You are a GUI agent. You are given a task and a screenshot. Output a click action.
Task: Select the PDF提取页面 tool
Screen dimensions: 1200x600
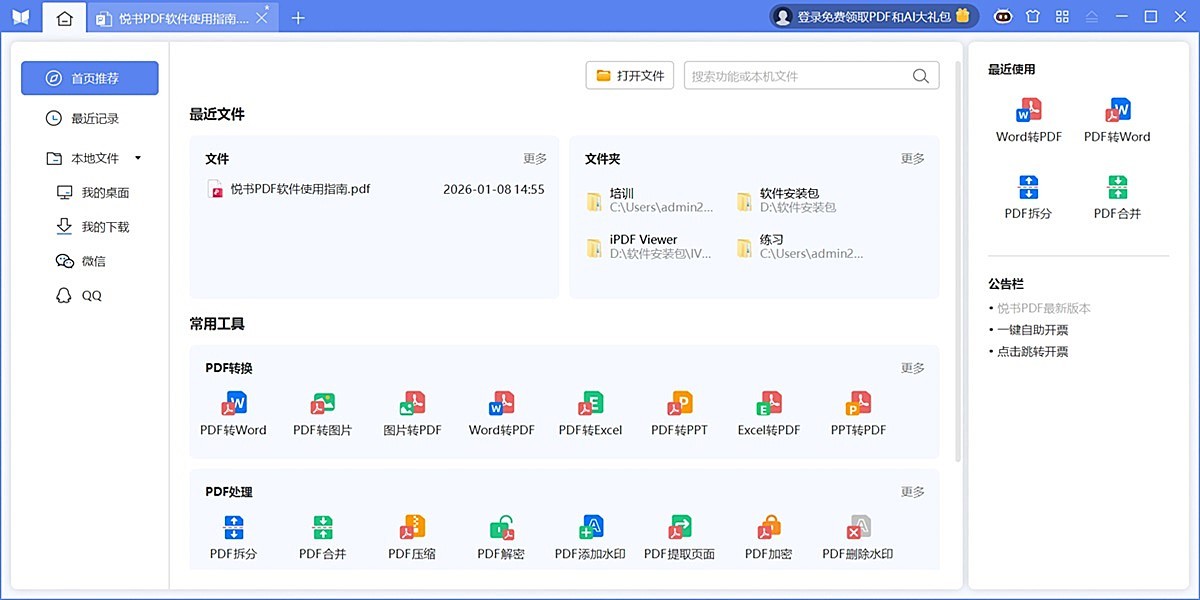[677, 533]
